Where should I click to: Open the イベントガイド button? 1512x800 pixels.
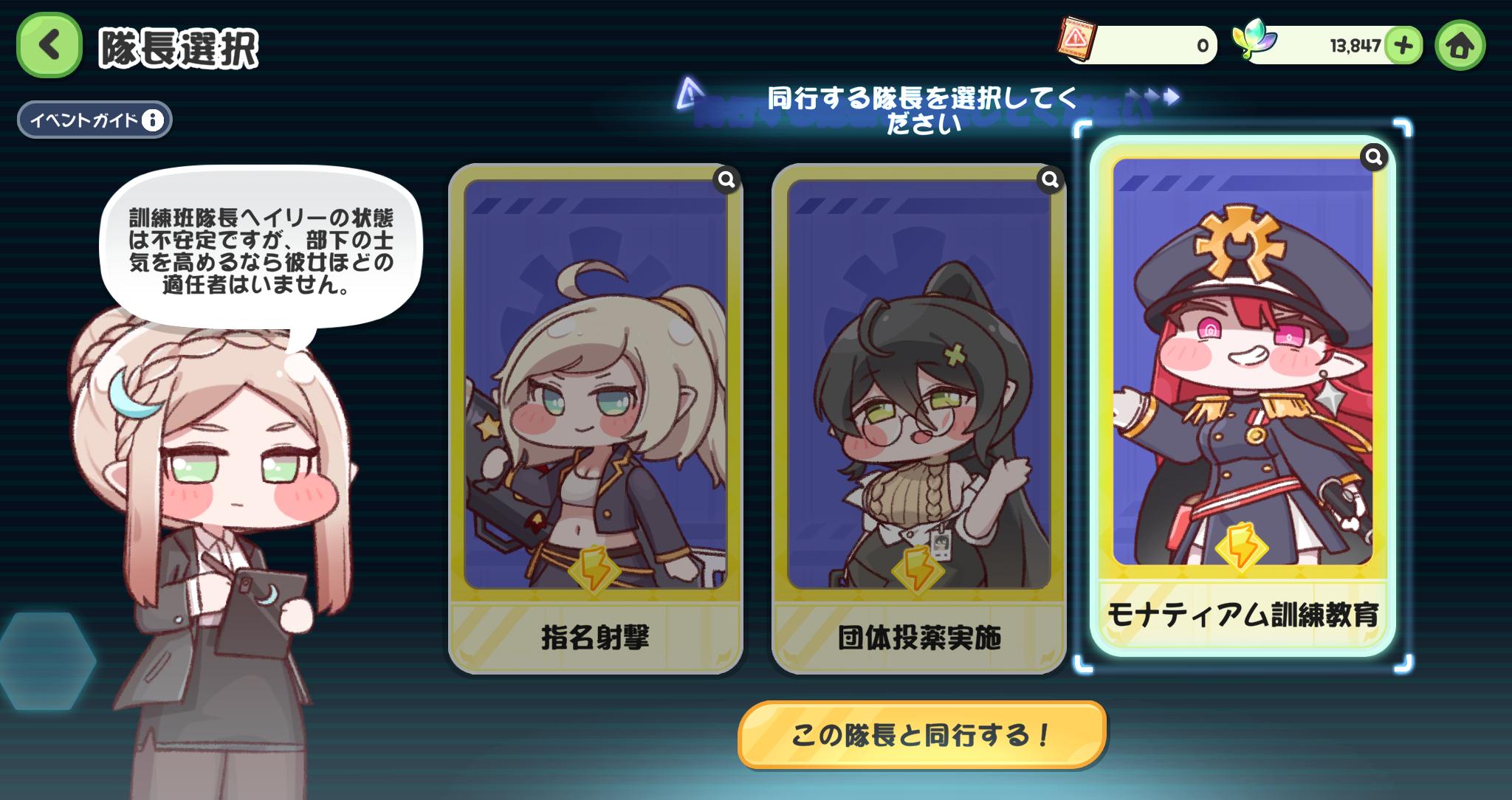95,120
